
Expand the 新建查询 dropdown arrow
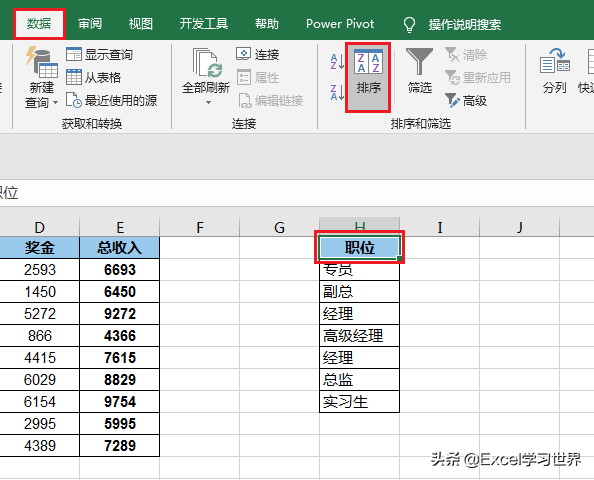pos(56,102)
